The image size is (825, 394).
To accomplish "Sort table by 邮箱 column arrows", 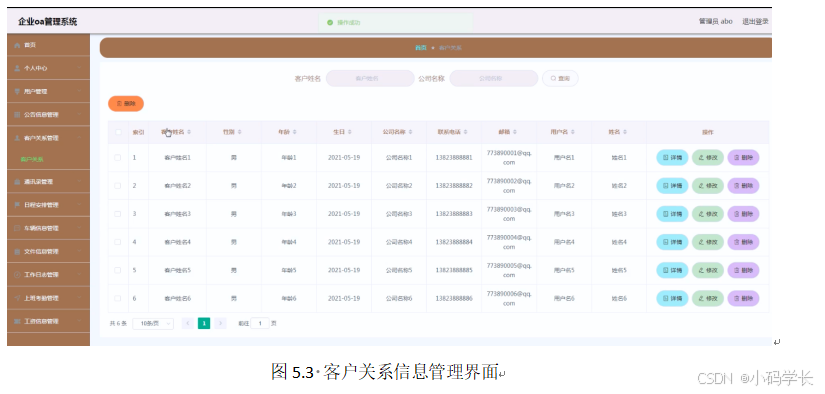I will (515, 132).
